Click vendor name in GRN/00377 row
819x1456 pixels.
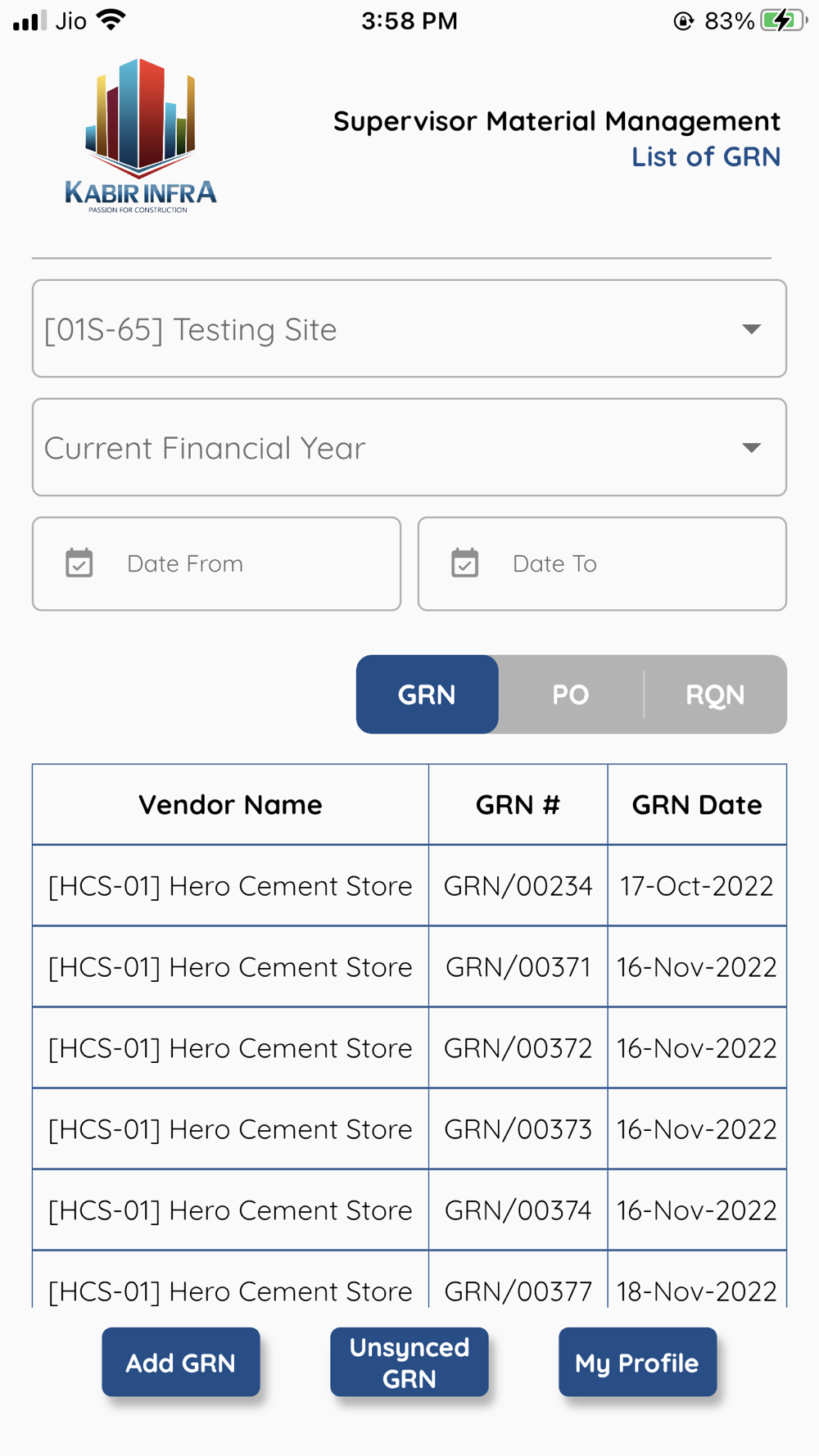coord(230,1281)
